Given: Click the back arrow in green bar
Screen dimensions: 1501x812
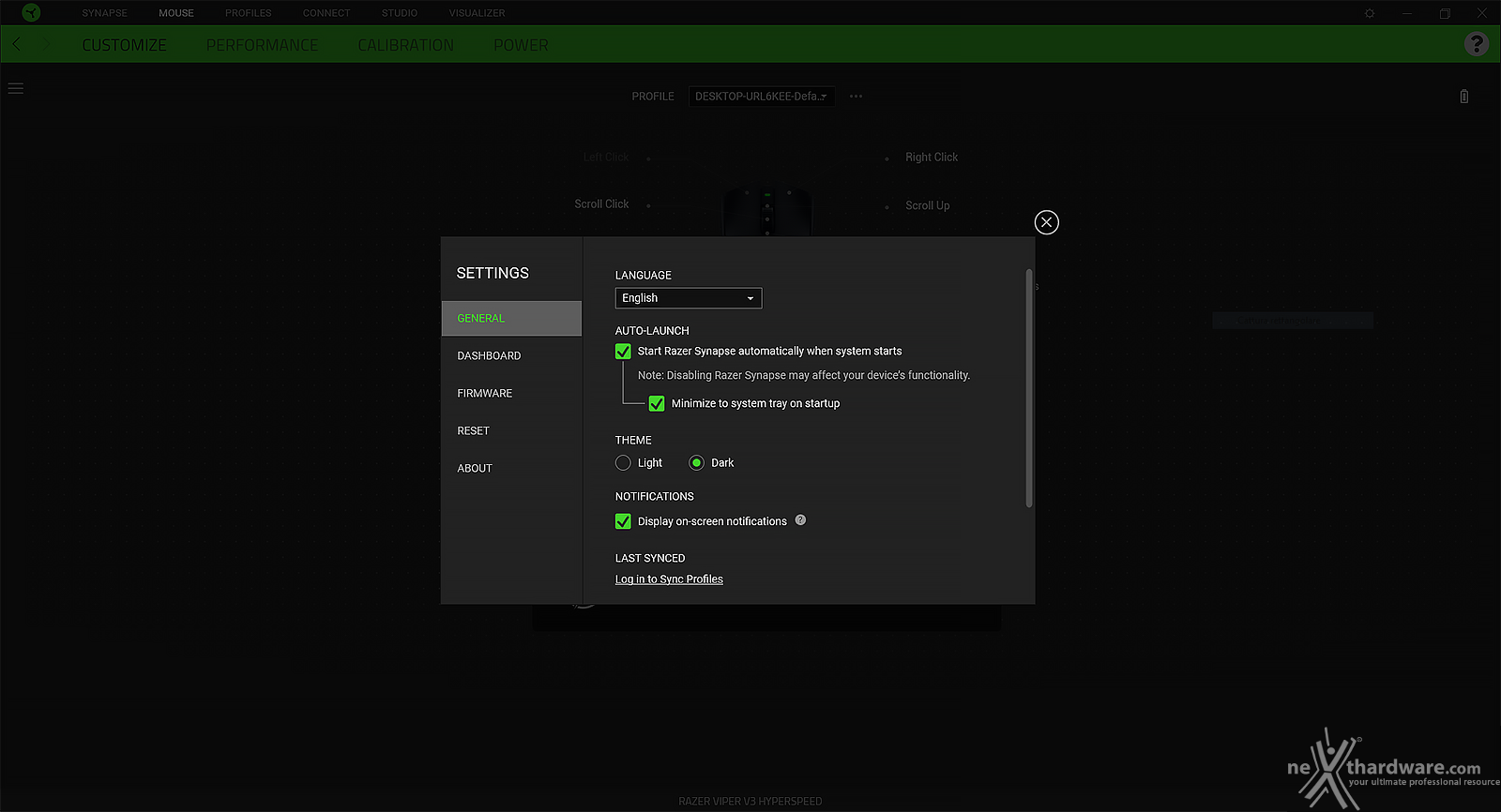Looking at the screenshot, I should [x=16, y=44].
